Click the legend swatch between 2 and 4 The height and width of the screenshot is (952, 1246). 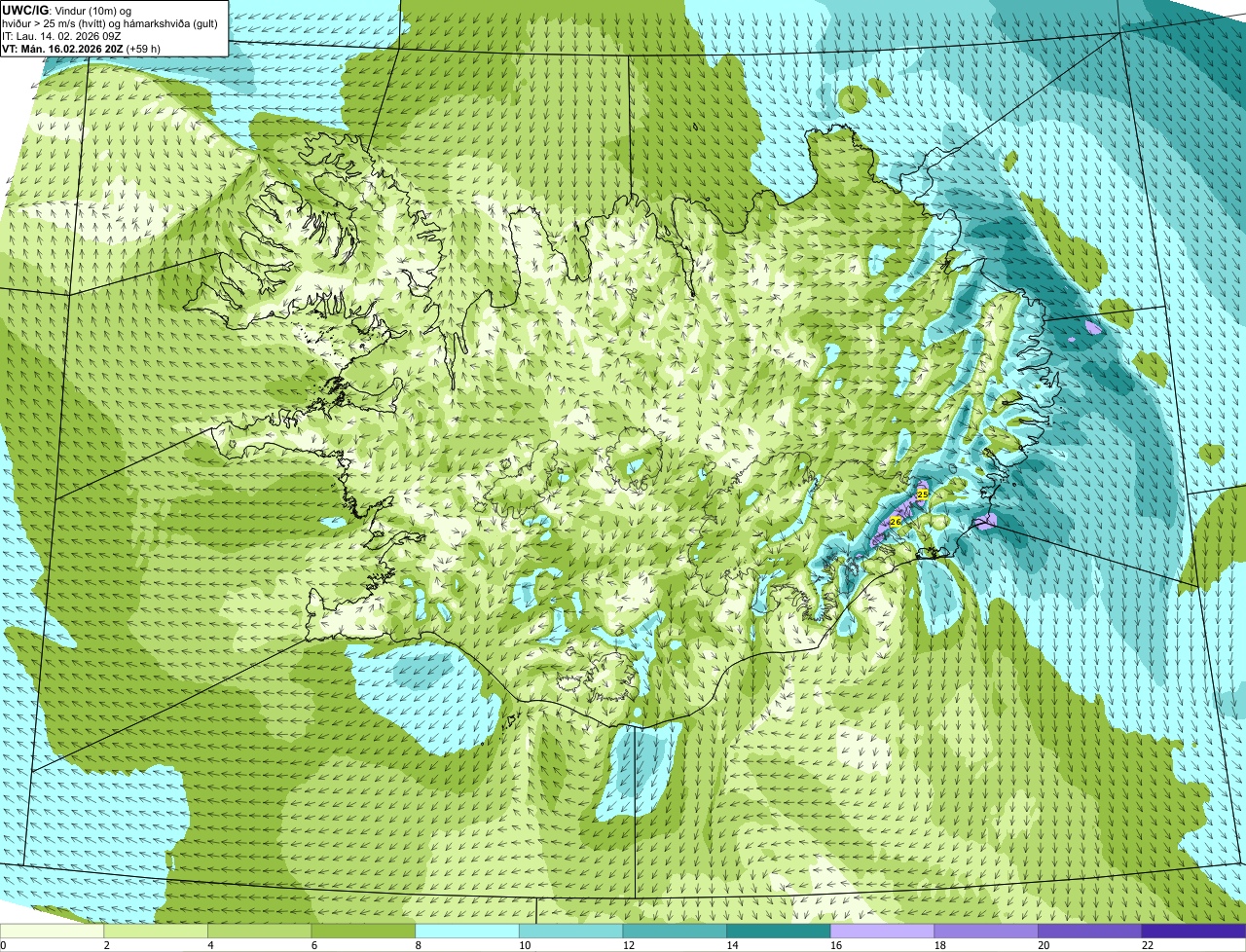pos(156,931)
